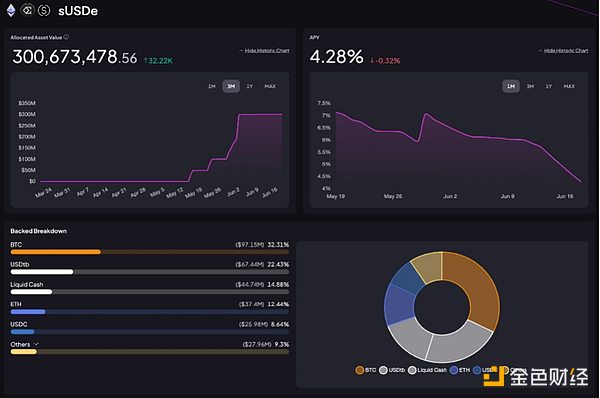
Task: Switch APY chart to 1Y tab
Action: [x=549, y=86]
